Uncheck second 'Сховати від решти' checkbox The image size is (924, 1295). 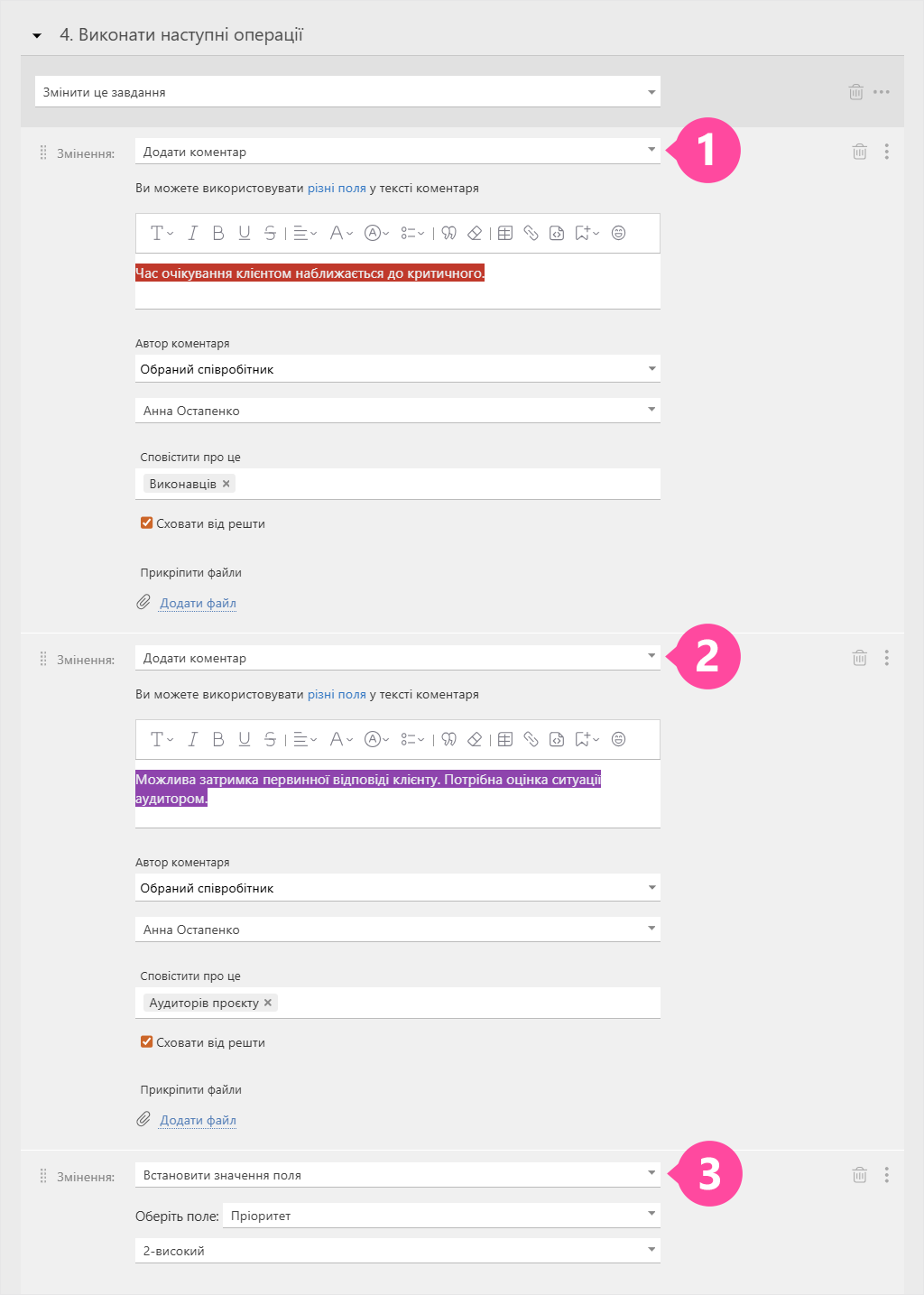(146, 1042)
